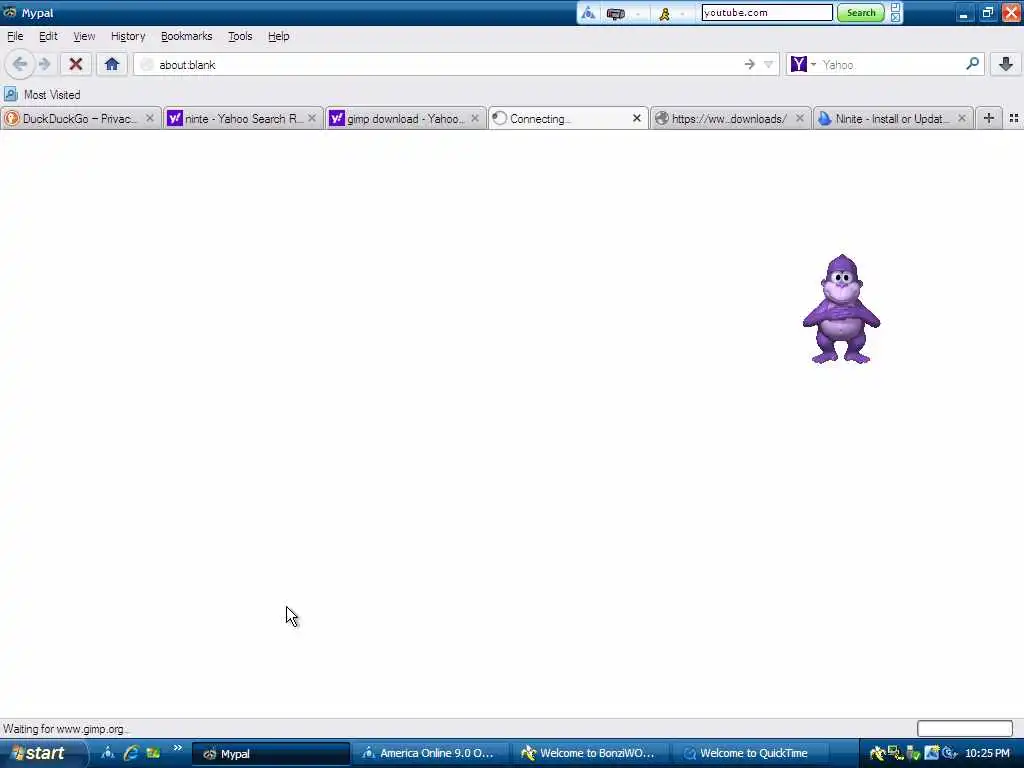The width and height of the screenshot is (1024, 768).
Task: Switch to America Online 9.0 taskbar window
Action: tap(432, 754)
